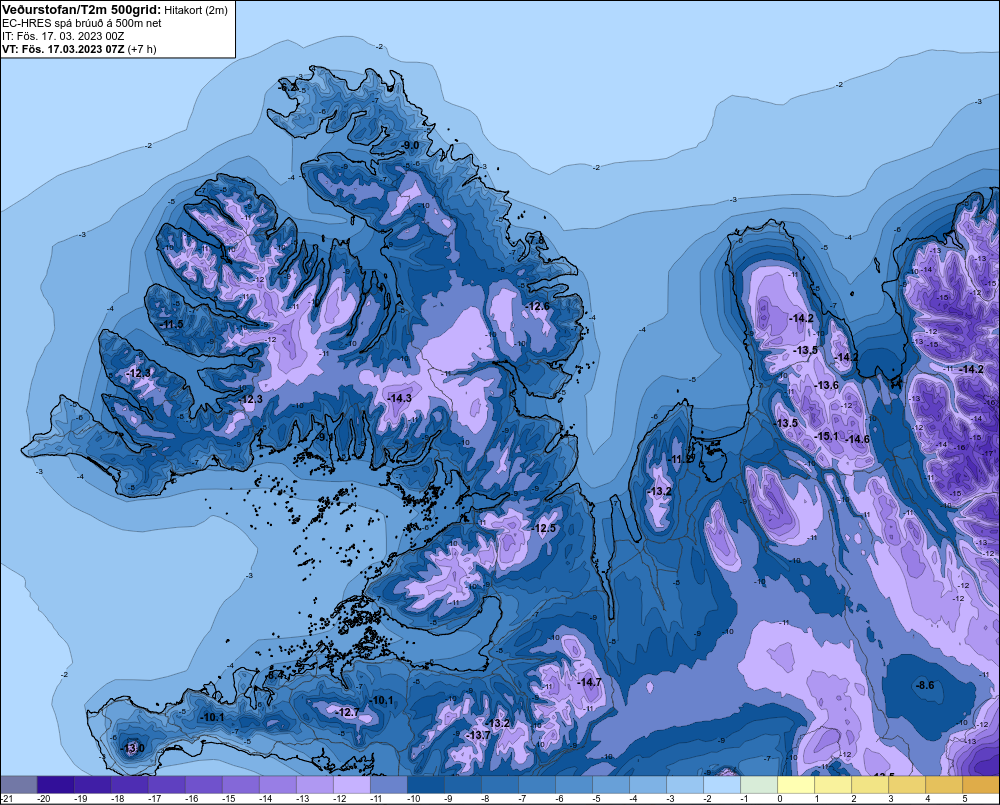Click the -11.5 temperature value label
Viewport: 1000px width, 805px height.
click(x=171, y=324)
